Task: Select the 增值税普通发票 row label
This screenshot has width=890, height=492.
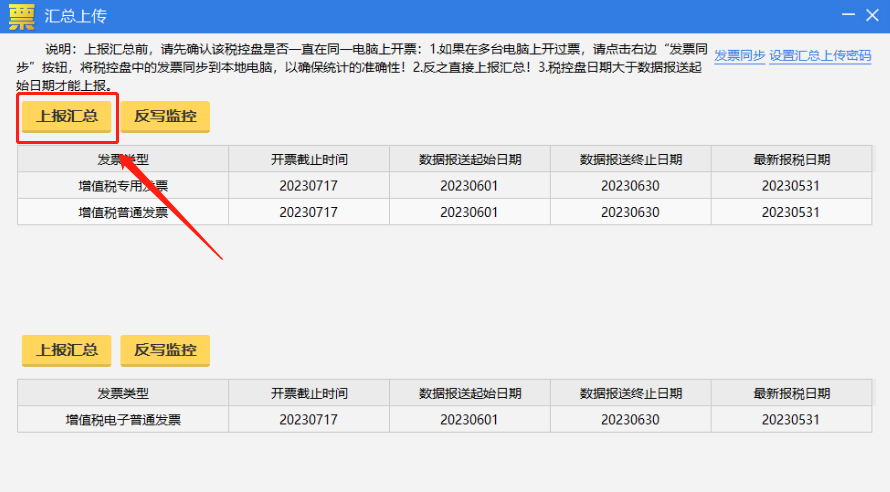Action: point(123,213)
